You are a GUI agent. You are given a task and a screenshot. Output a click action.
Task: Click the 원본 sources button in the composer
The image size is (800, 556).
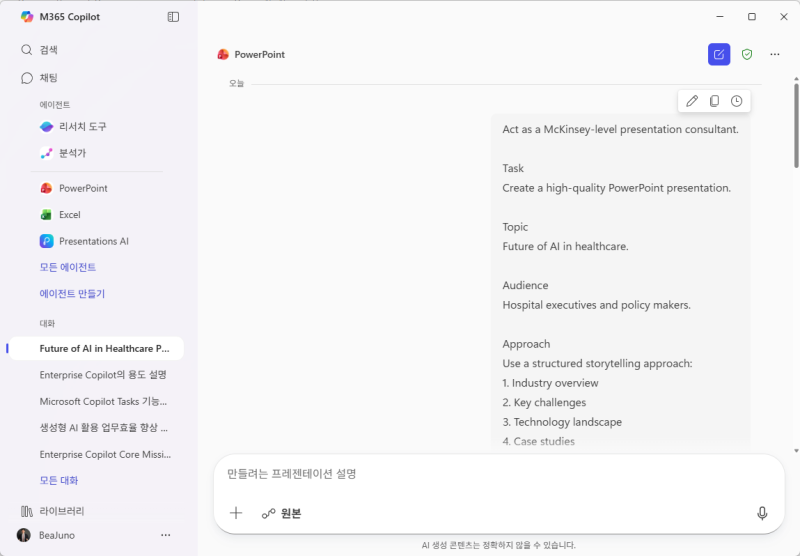[282, 513]
